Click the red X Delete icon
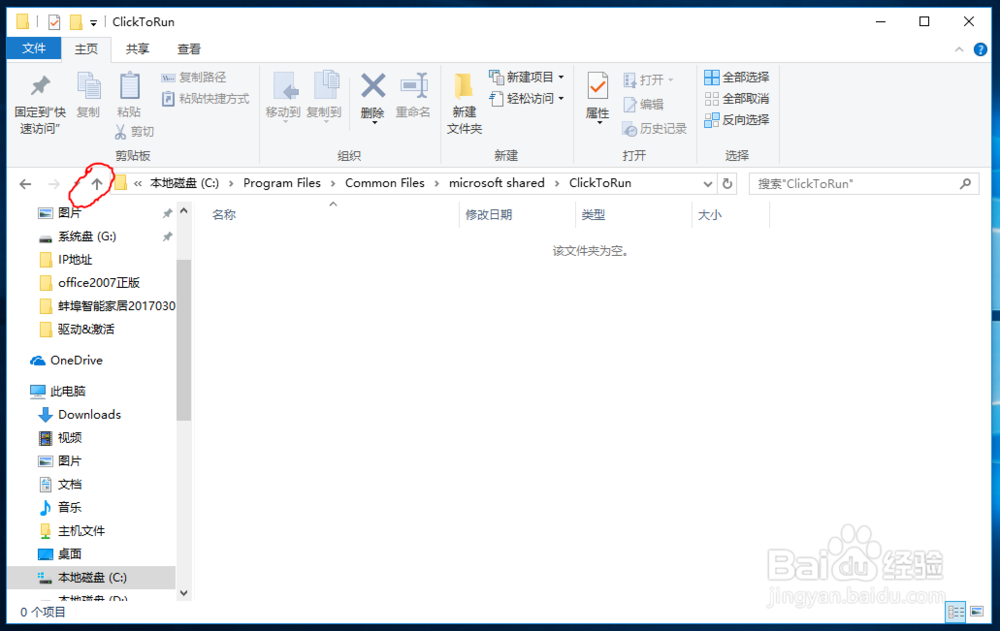This screenshot has width=1000, height=631. (372, 85)
